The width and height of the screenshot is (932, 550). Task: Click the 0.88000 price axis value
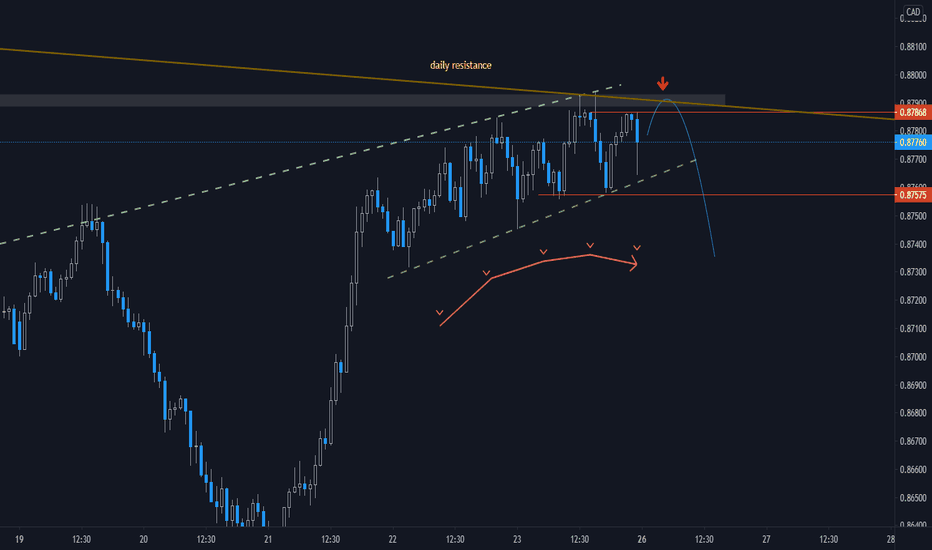click(912, 75)
